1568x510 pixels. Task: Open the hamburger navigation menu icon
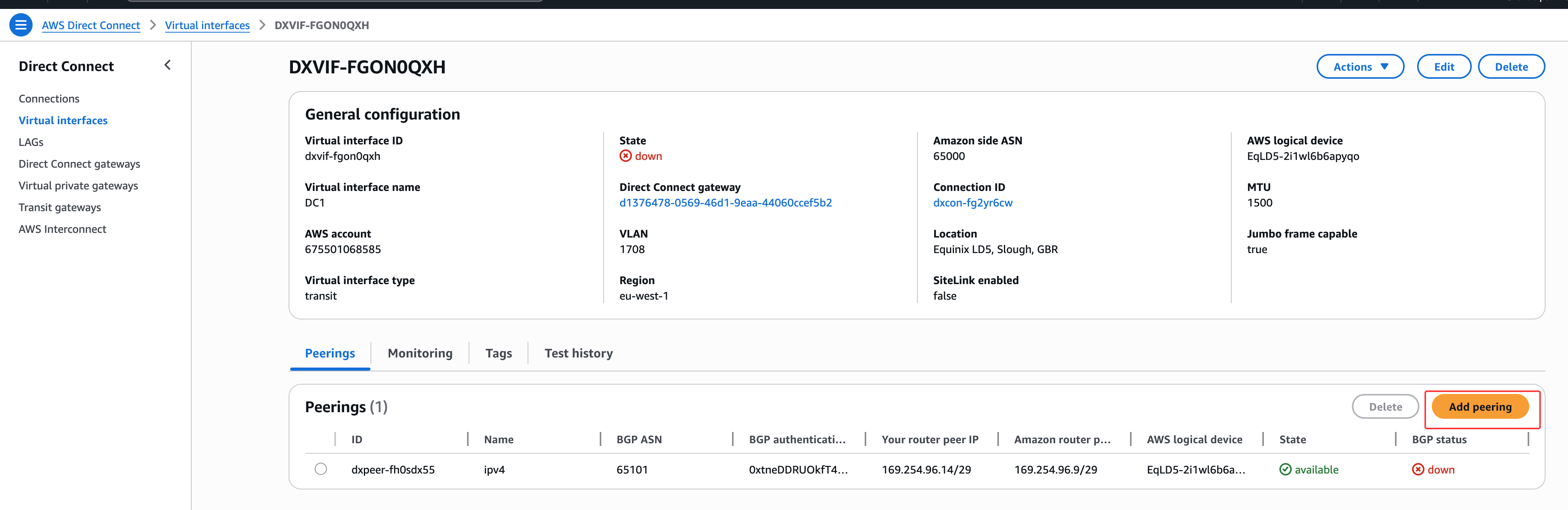pos(21,25)
